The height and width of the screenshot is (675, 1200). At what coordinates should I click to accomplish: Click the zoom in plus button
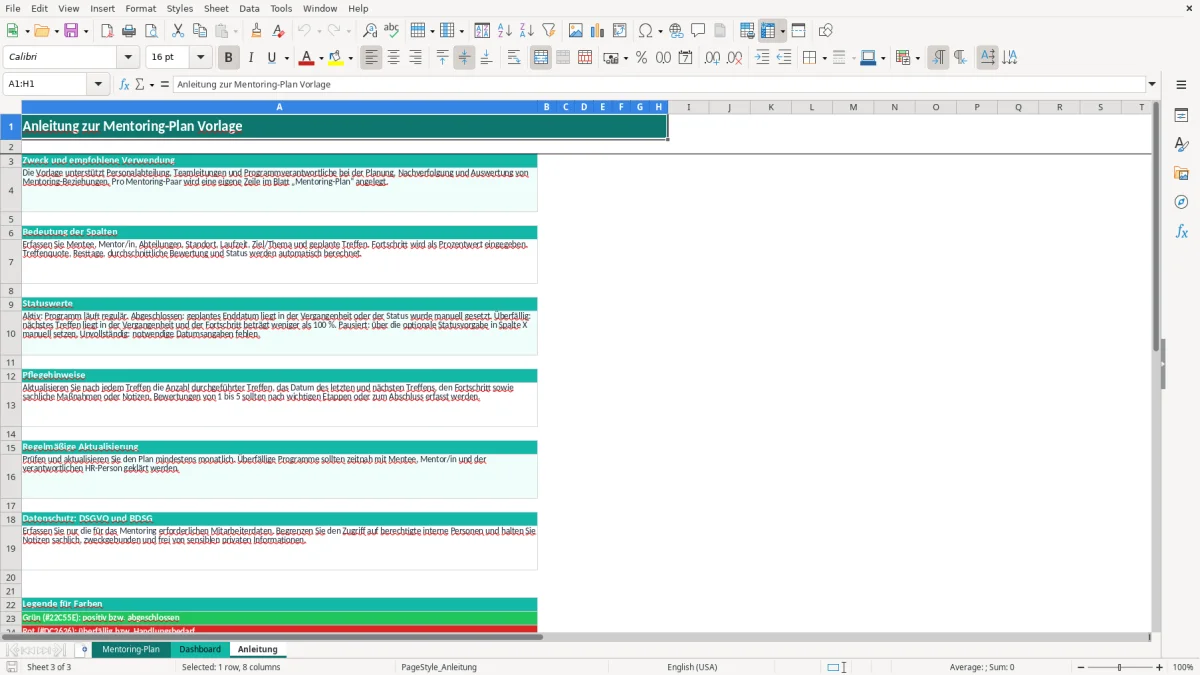(x=1160, y=667)
